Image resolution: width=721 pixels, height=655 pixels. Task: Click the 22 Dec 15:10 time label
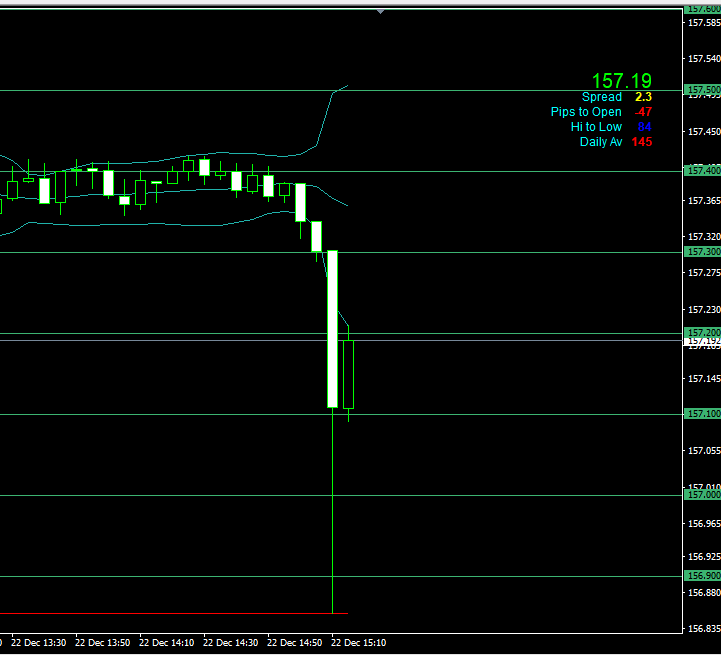point(358,643)
